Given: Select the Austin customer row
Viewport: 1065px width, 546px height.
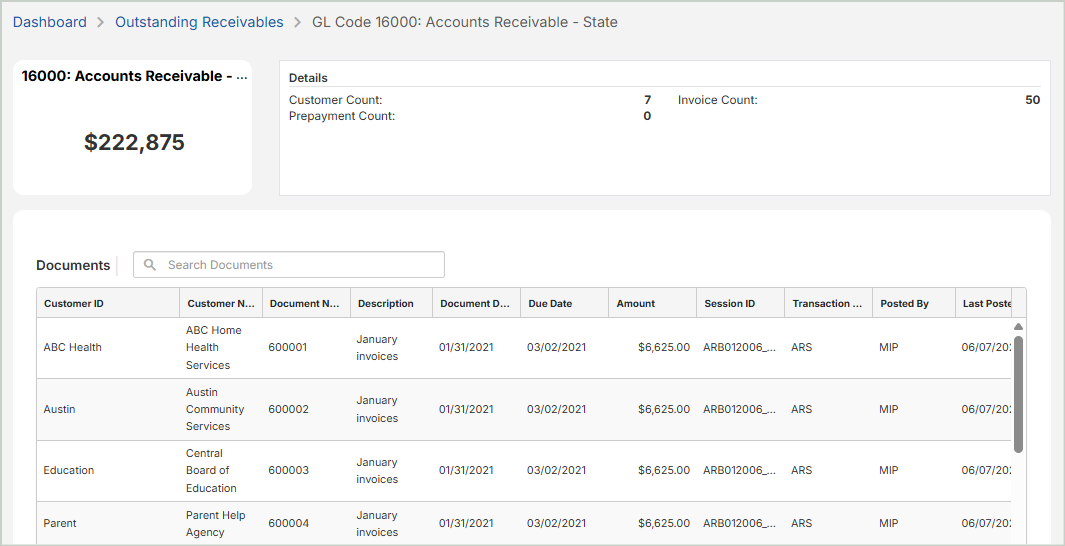Looking at the screenshot, I should click(x=60, y=410).
